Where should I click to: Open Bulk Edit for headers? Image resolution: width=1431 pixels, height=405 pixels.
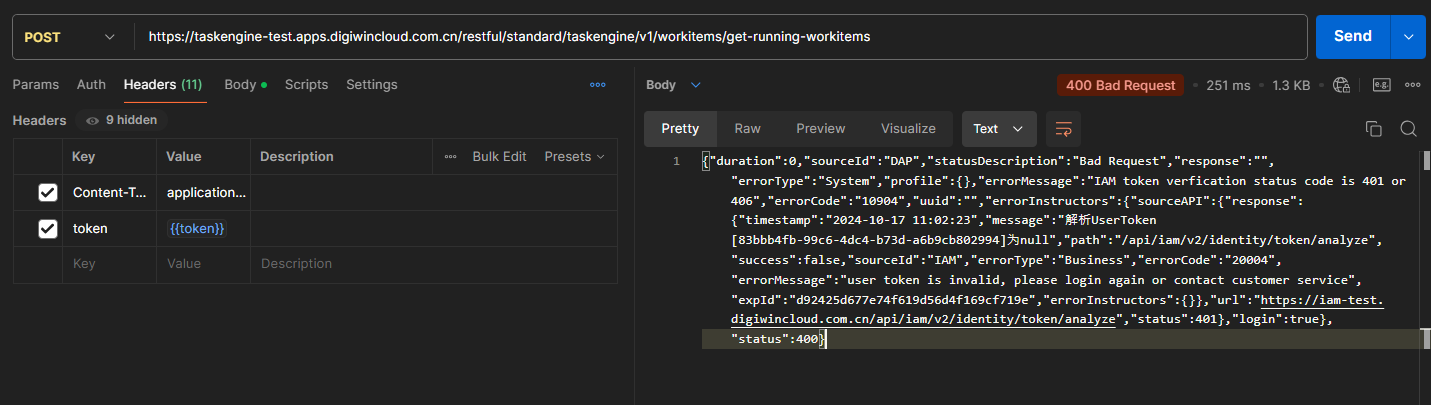coord(499,157)
